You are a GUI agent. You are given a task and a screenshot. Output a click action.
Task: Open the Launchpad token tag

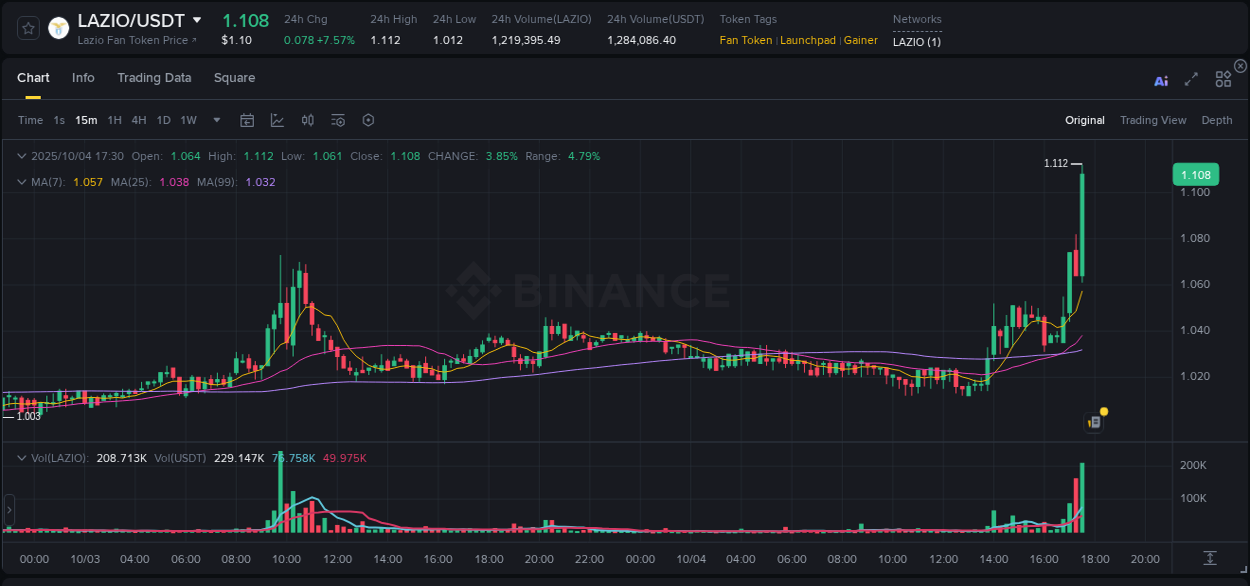pos(808,41)
